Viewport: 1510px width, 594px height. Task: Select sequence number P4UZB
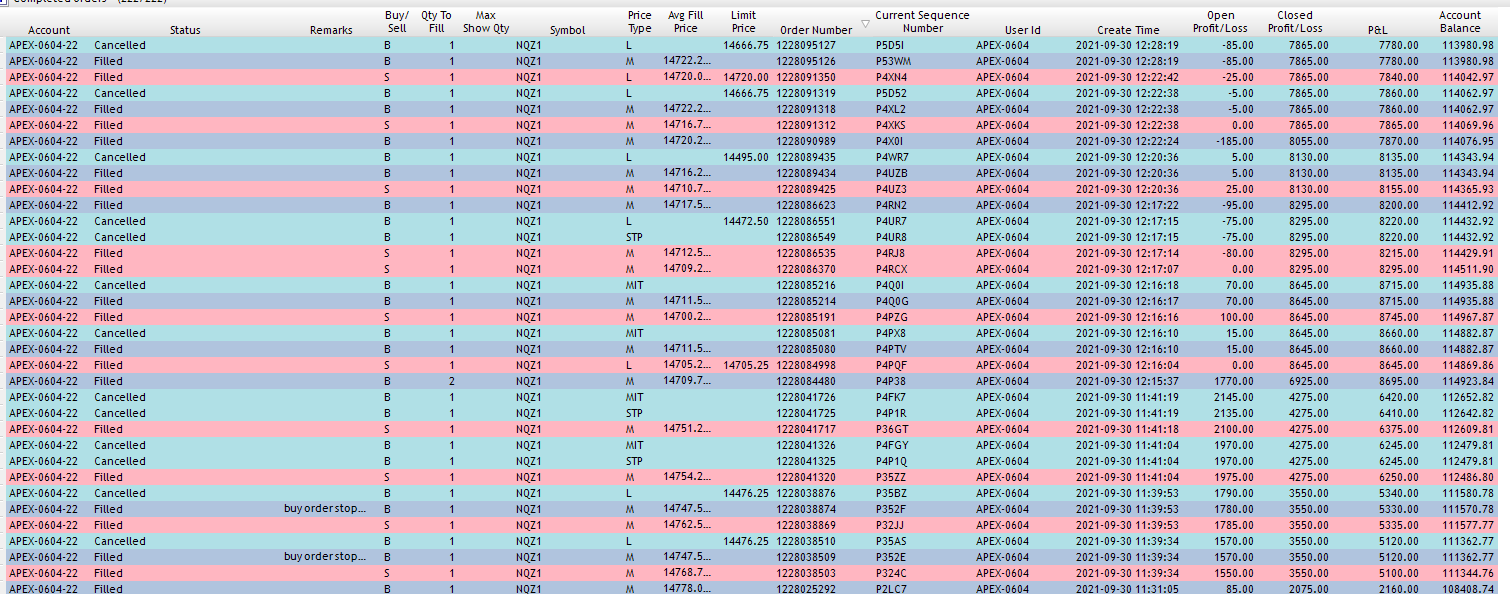[x=891, y=173]
